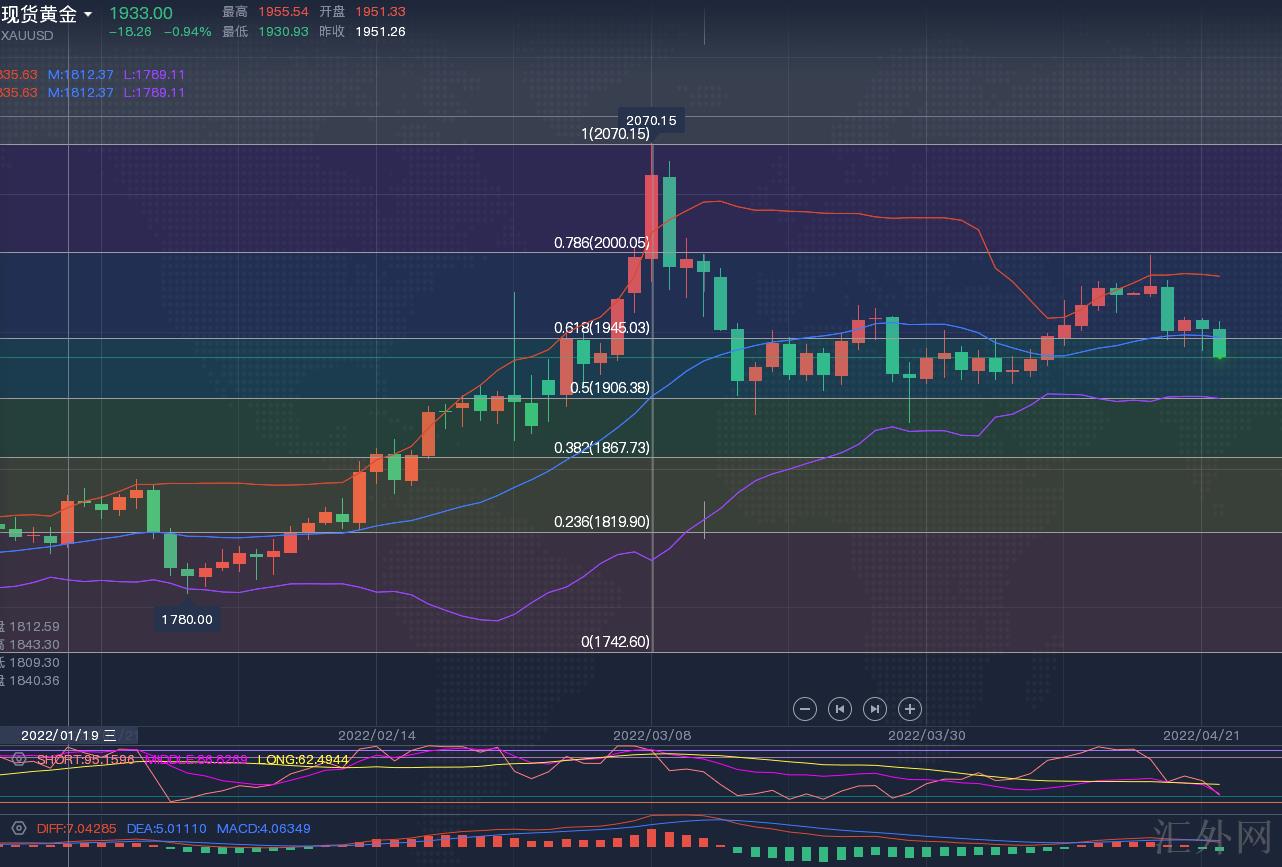Screen dimensions: 1282x867
Task: Click the scroll-to-previous chart icon
Action: [x=840, y=709]
